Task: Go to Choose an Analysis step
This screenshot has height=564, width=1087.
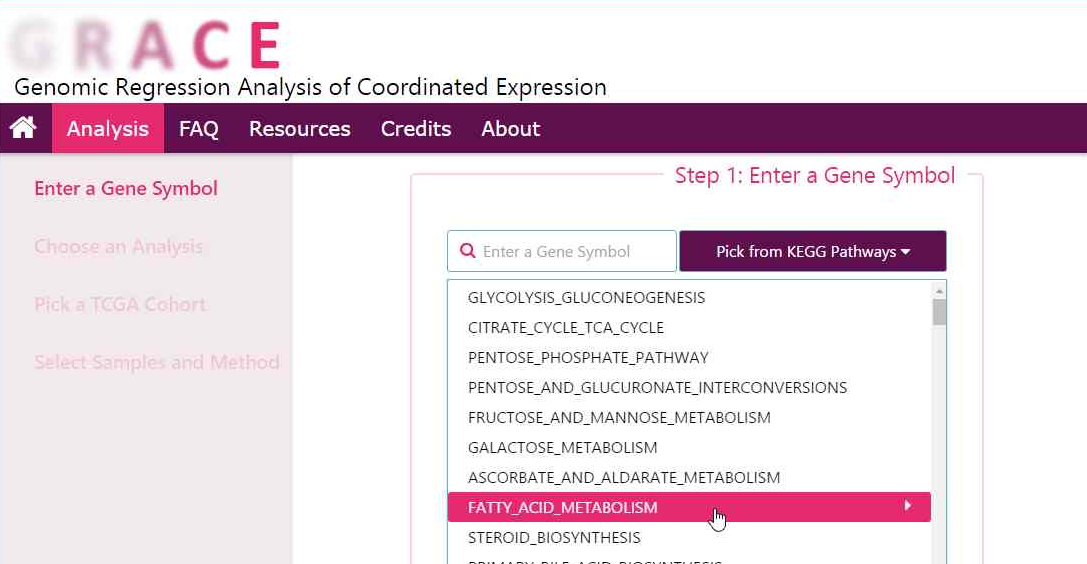Action: pyautogui.click(x=118, y=246)
